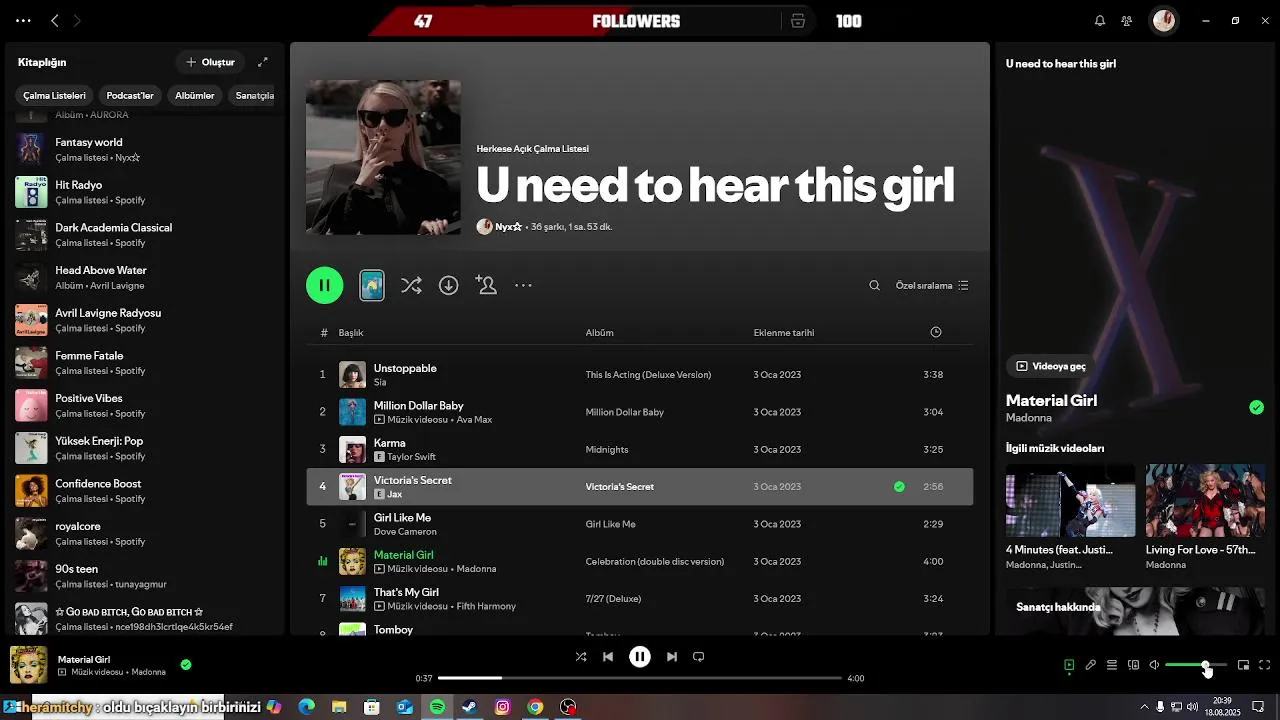
Task: Toggle shuffle in bottom player bar
Action: click(x=581, y=657)
